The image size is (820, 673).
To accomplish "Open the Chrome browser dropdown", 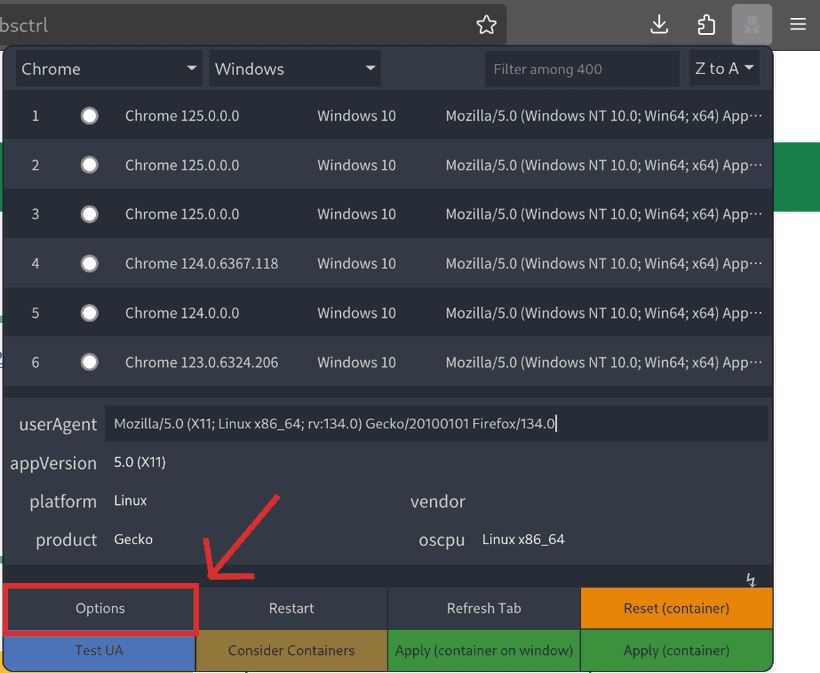I will pyautogui.click(x=107, y=68).
